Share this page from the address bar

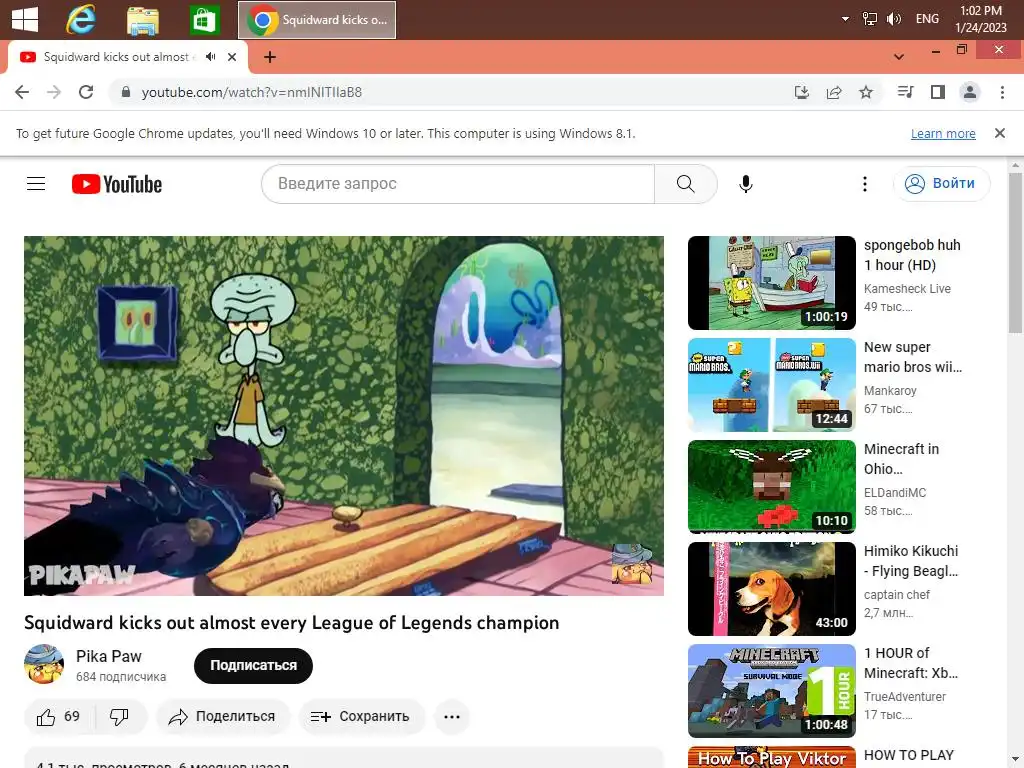click(834, 92)
